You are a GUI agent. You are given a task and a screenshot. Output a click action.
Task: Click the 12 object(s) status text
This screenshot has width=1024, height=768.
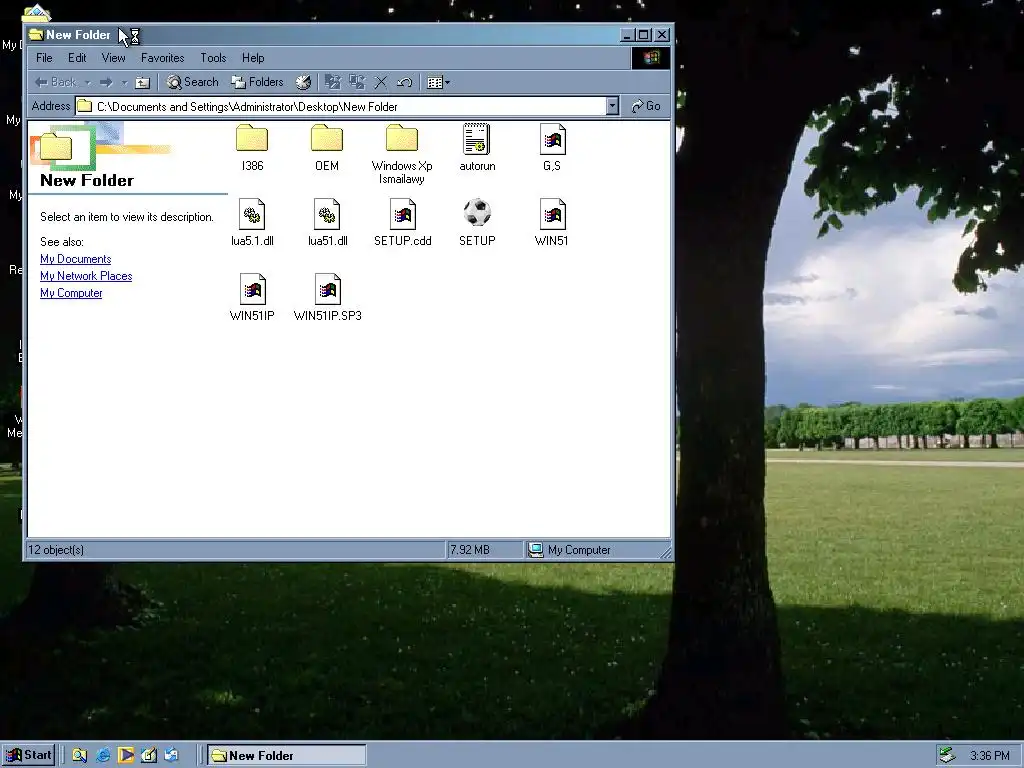[x=56, y=550]
